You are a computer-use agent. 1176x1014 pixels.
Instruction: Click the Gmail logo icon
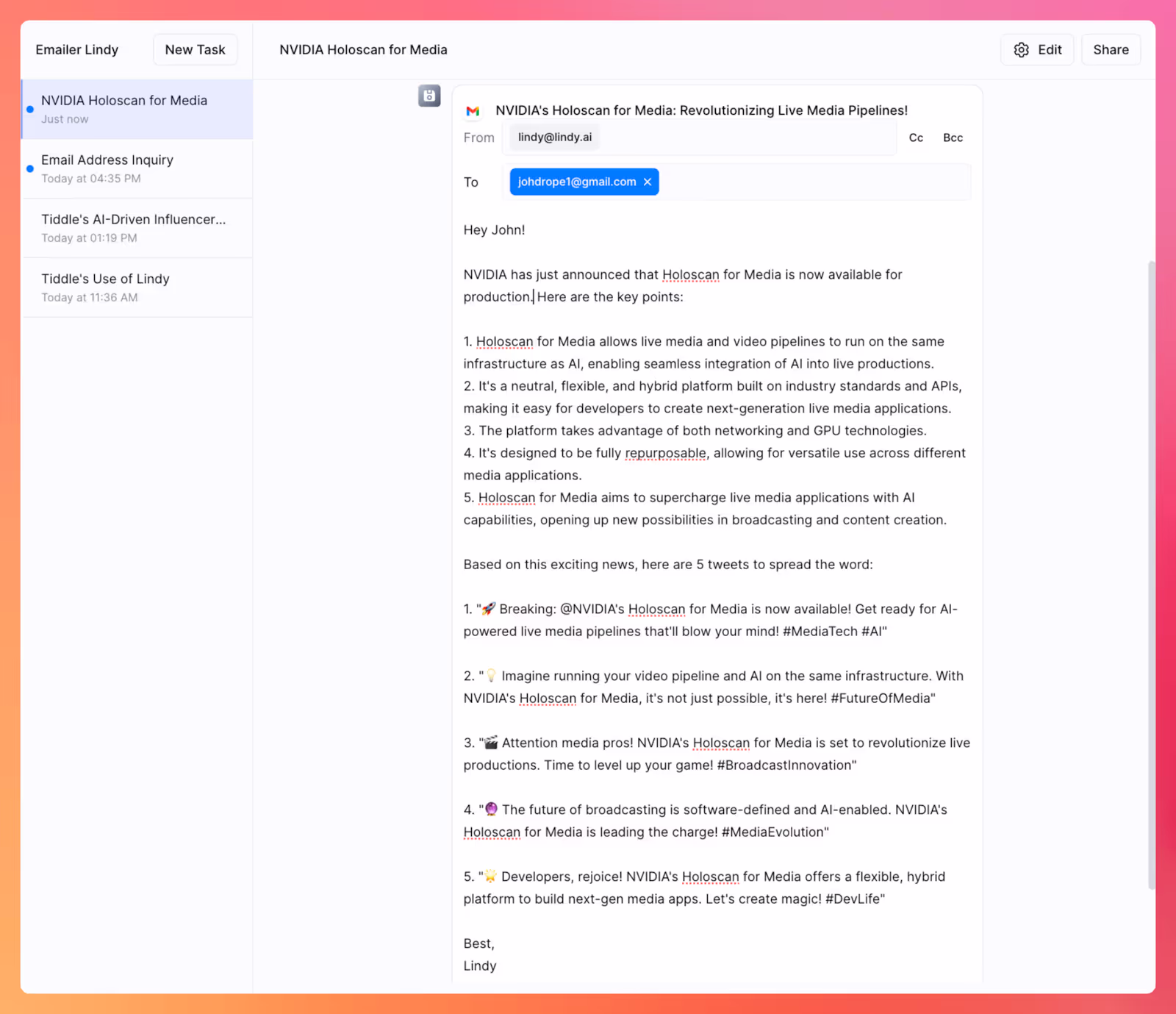click(x=473, y=111)
